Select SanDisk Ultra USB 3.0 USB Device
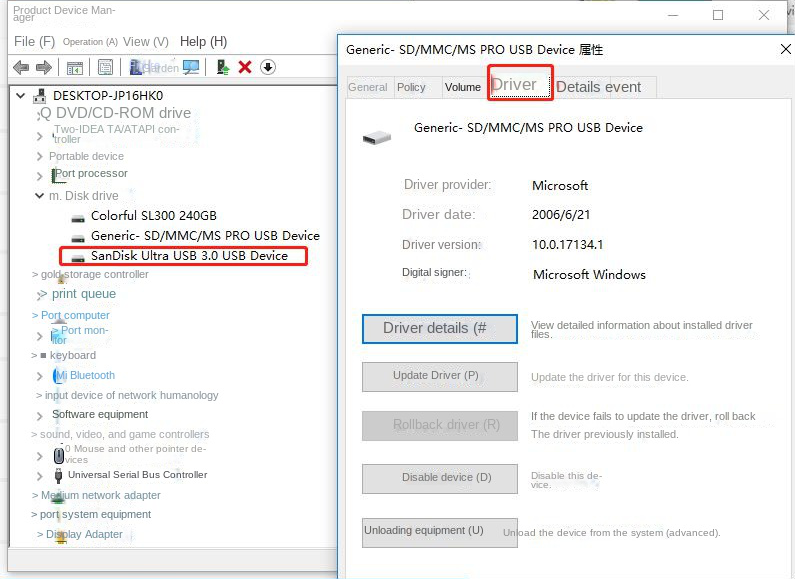Screen dimensions: 795x579 click(189, 256)
